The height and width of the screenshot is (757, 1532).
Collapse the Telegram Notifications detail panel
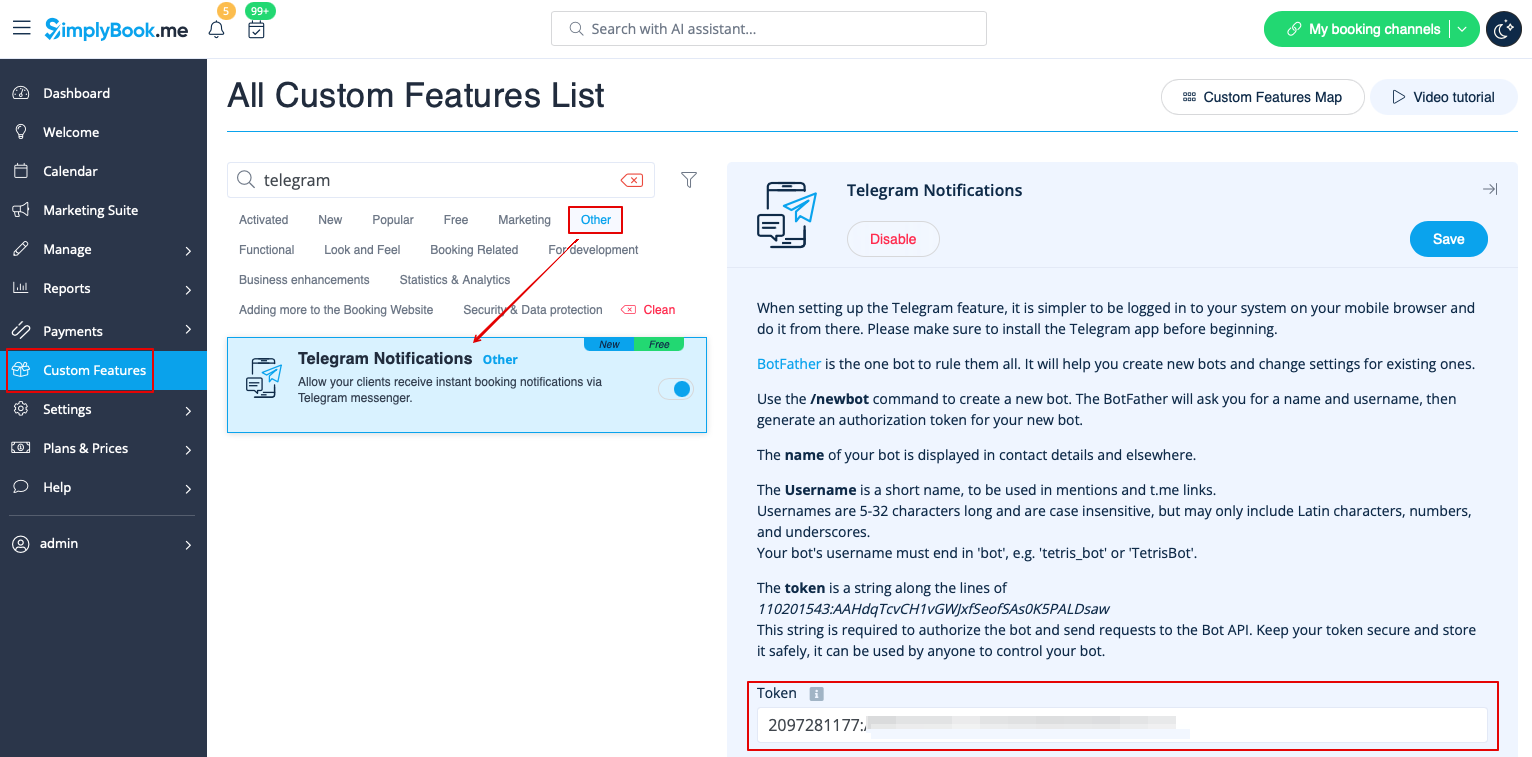[1490, 189]
